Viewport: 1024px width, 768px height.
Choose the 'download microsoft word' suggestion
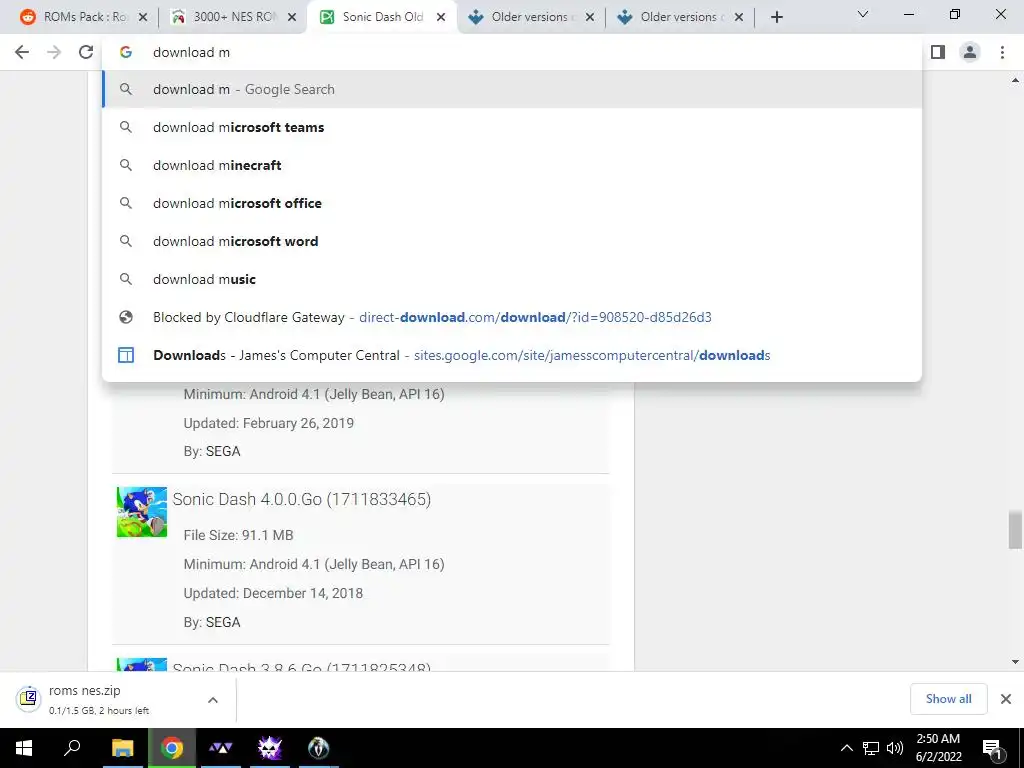pos(512,241)
